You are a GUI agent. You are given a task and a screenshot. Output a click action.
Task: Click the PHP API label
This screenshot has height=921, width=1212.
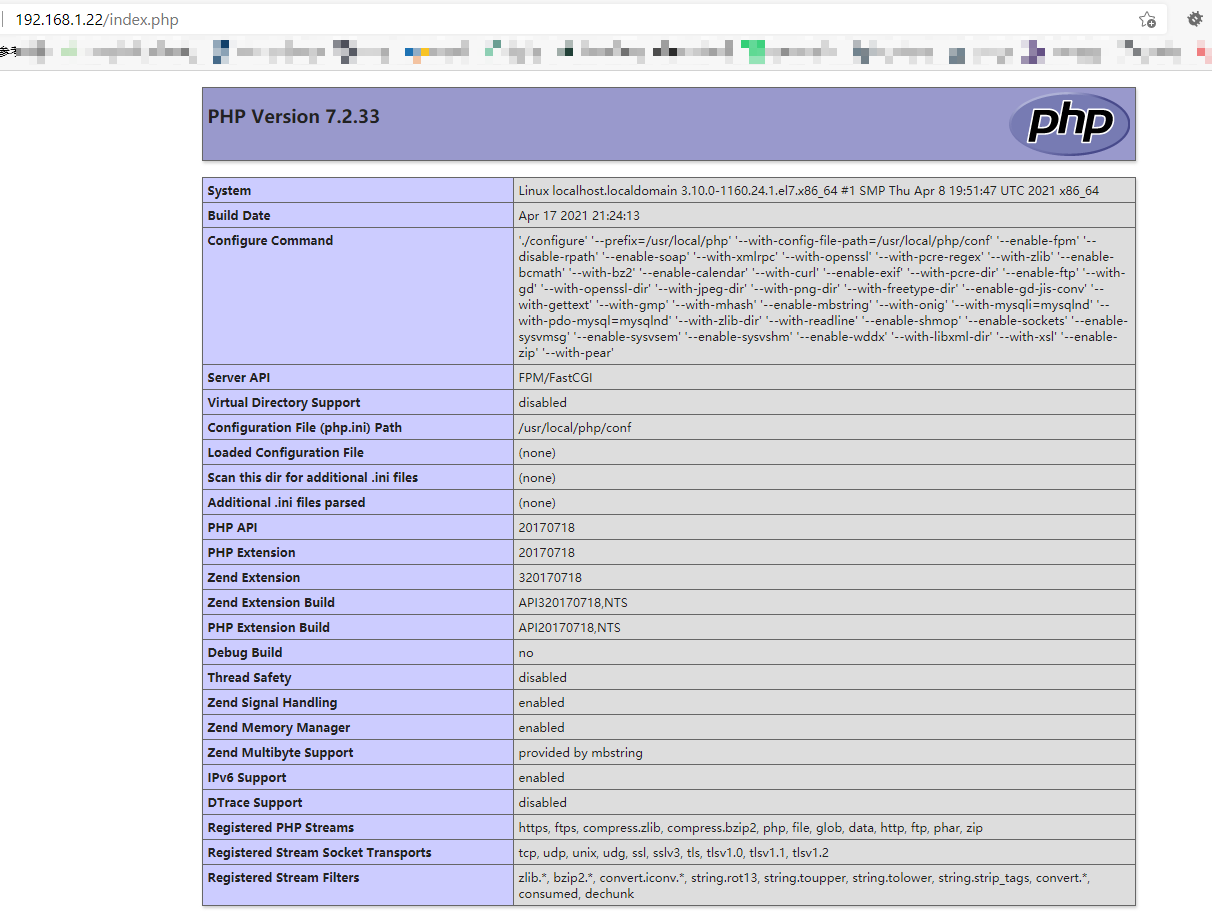[x=233, y=528]
